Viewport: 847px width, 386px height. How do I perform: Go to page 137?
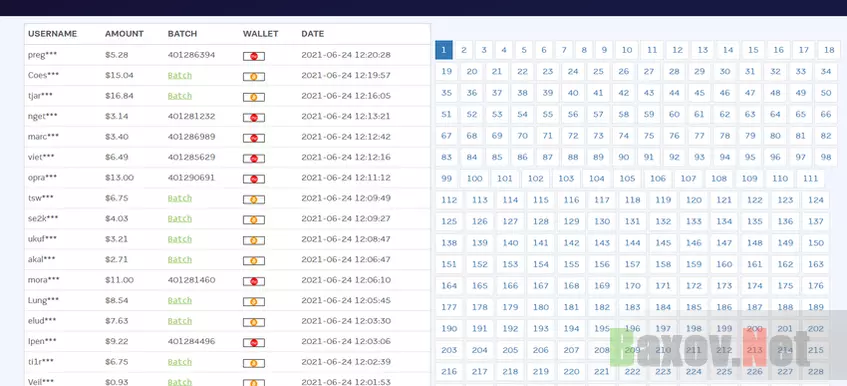pyautogui.click(x=816, y=221)
